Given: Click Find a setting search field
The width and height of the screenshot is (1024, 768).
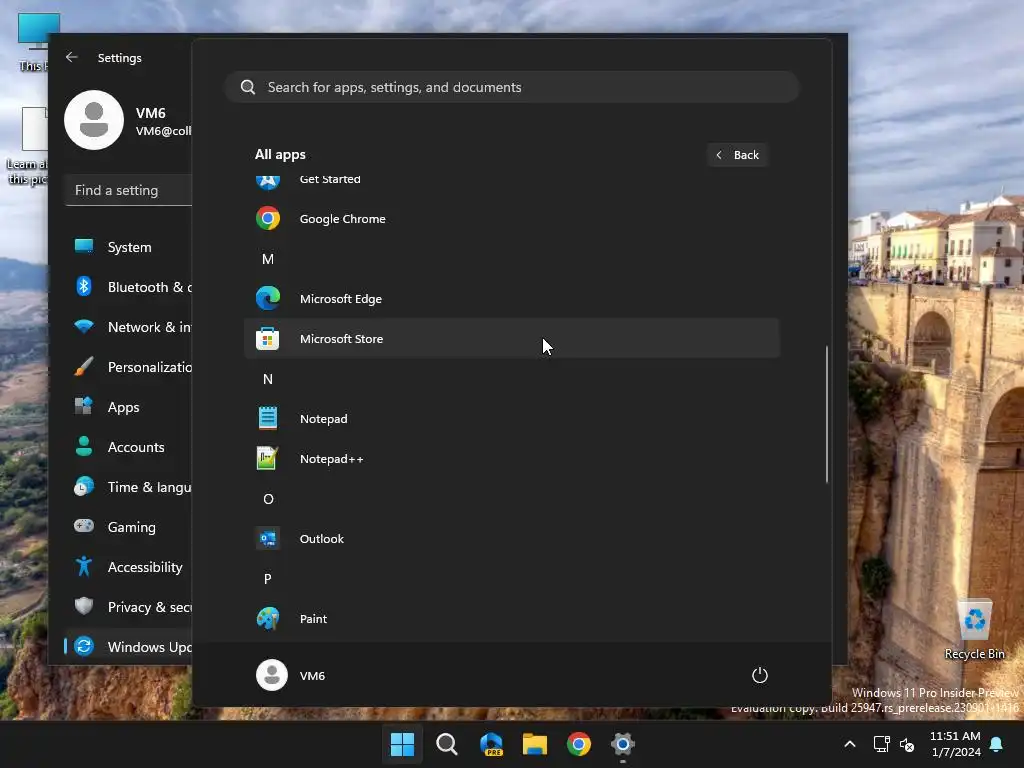Looking at the screenshot, I should point(129,190).
